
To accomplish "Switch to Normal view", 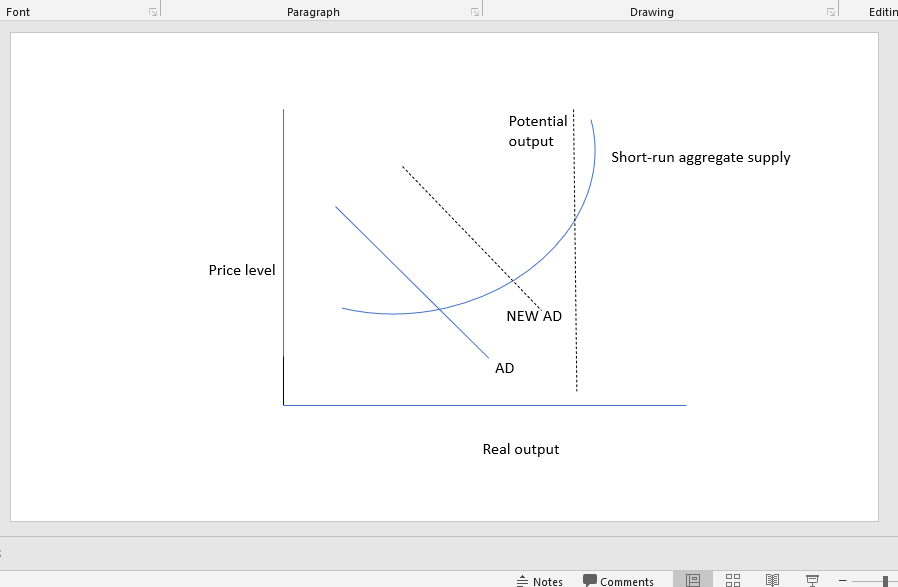I will (x=693, y=580).
